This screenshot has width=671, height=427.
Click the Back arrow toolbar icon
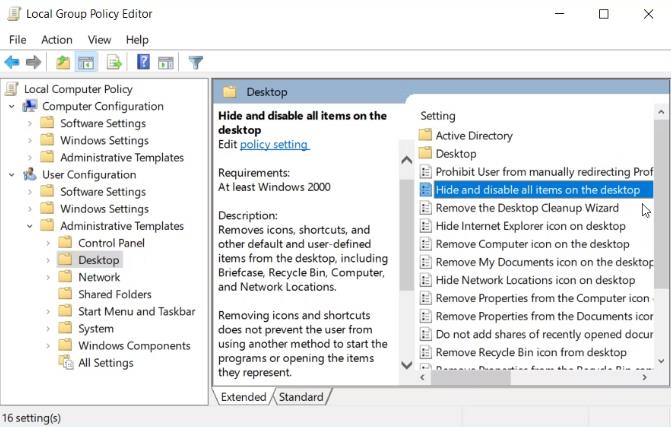12,62
